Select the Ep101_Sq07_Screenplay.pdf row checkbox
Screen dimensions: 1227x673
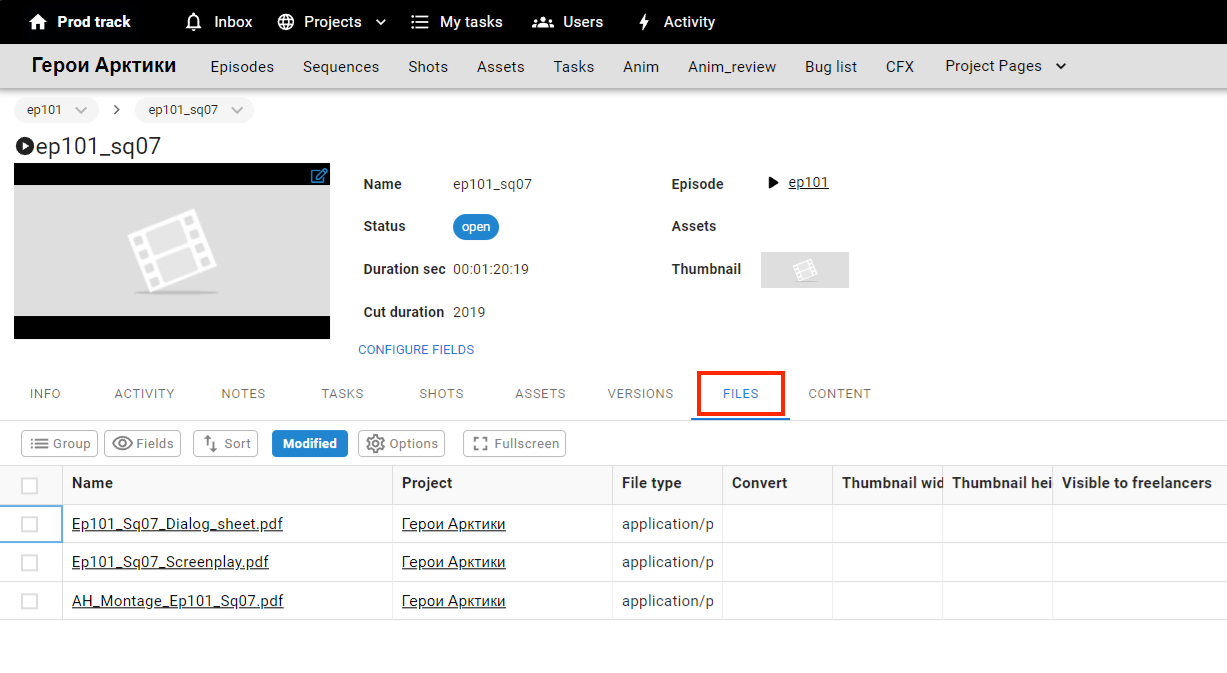coord(30,563)
